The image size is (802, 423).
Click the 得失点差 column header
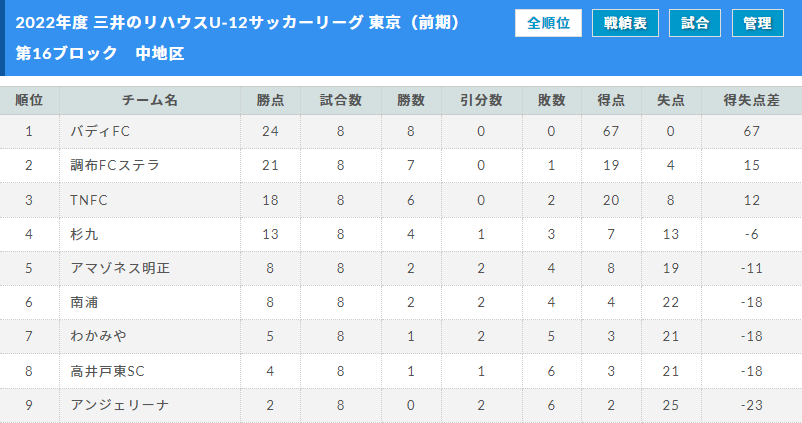click(751, 100)
